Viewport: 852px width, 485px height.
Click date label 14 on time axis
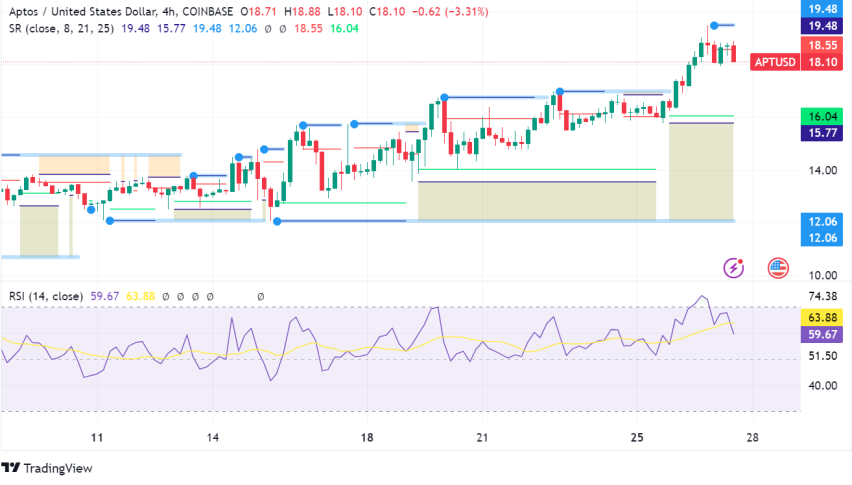[212, 437]
